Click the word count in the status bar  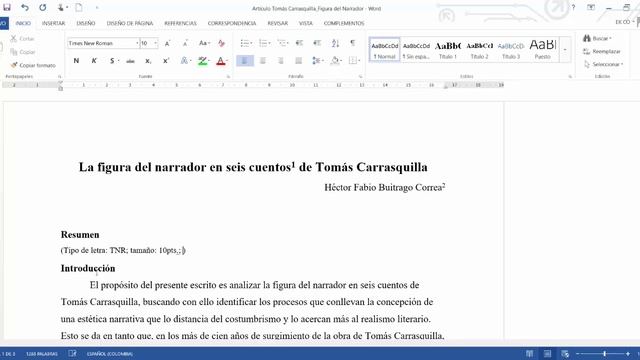click(x=42, y=354)
